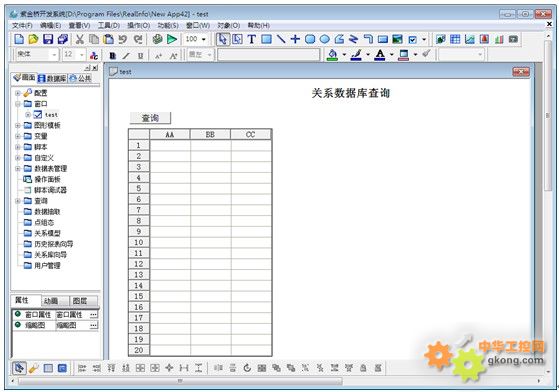Toggle Bold formatting button
The image size is (559, 392).
click(113, 56)
